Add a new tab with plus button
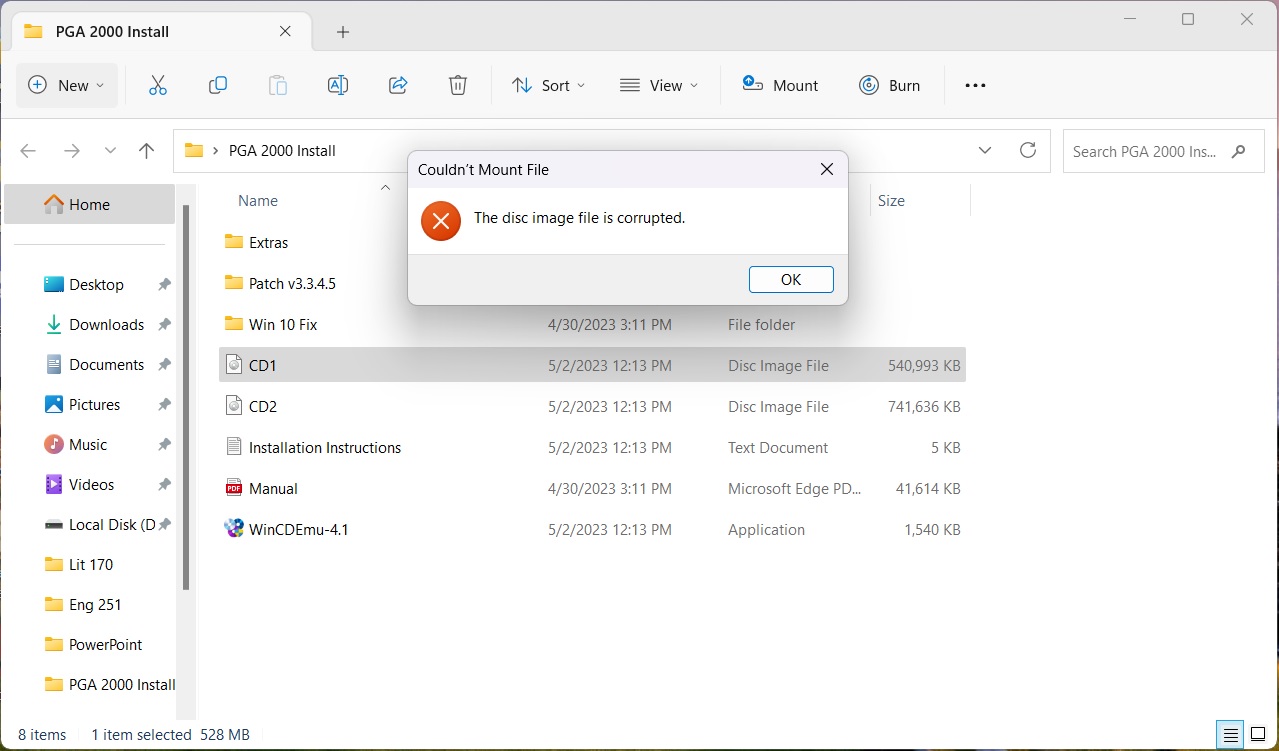1279x751 pixels. coord(343,32)
